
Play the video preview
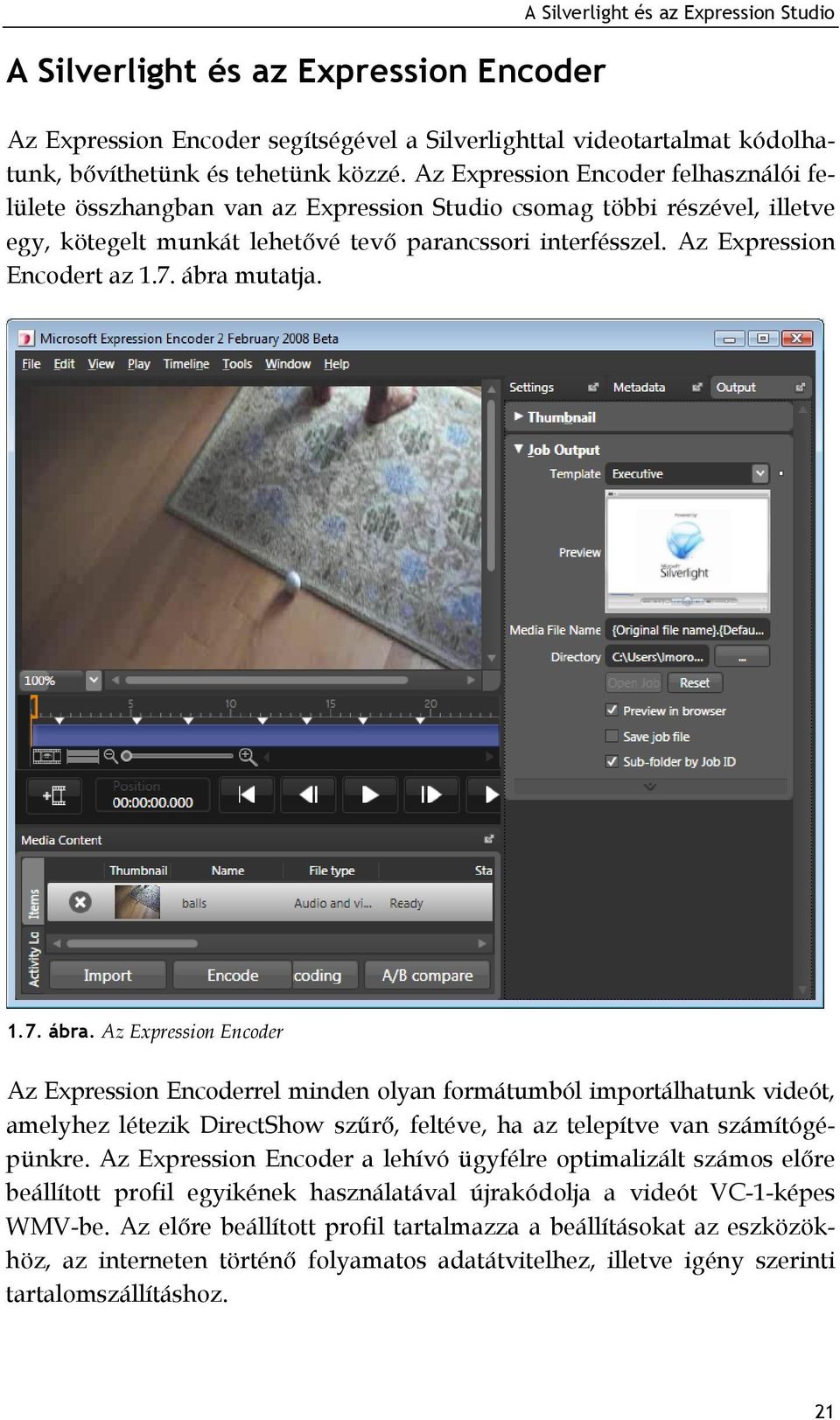(x=369, y=794)
